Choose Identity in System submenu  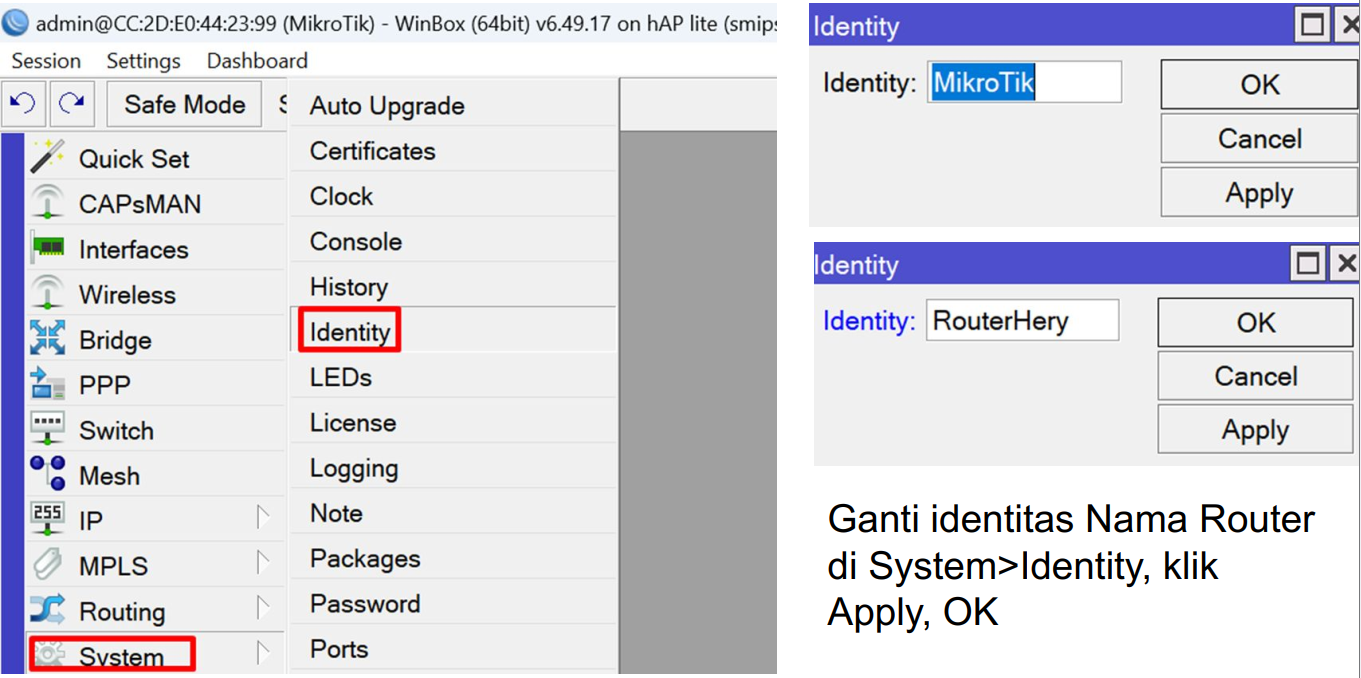[453, 331]
